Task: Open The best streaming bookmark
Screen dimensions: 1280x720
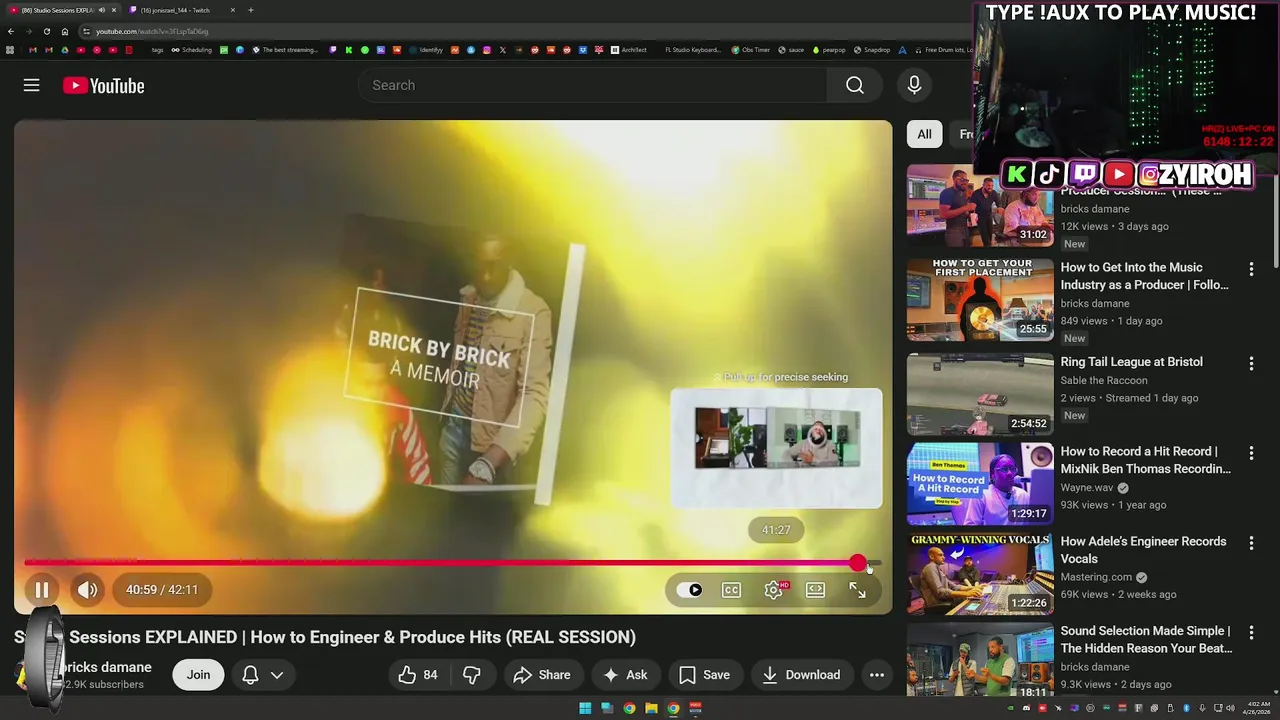Action: click(285, 50)
